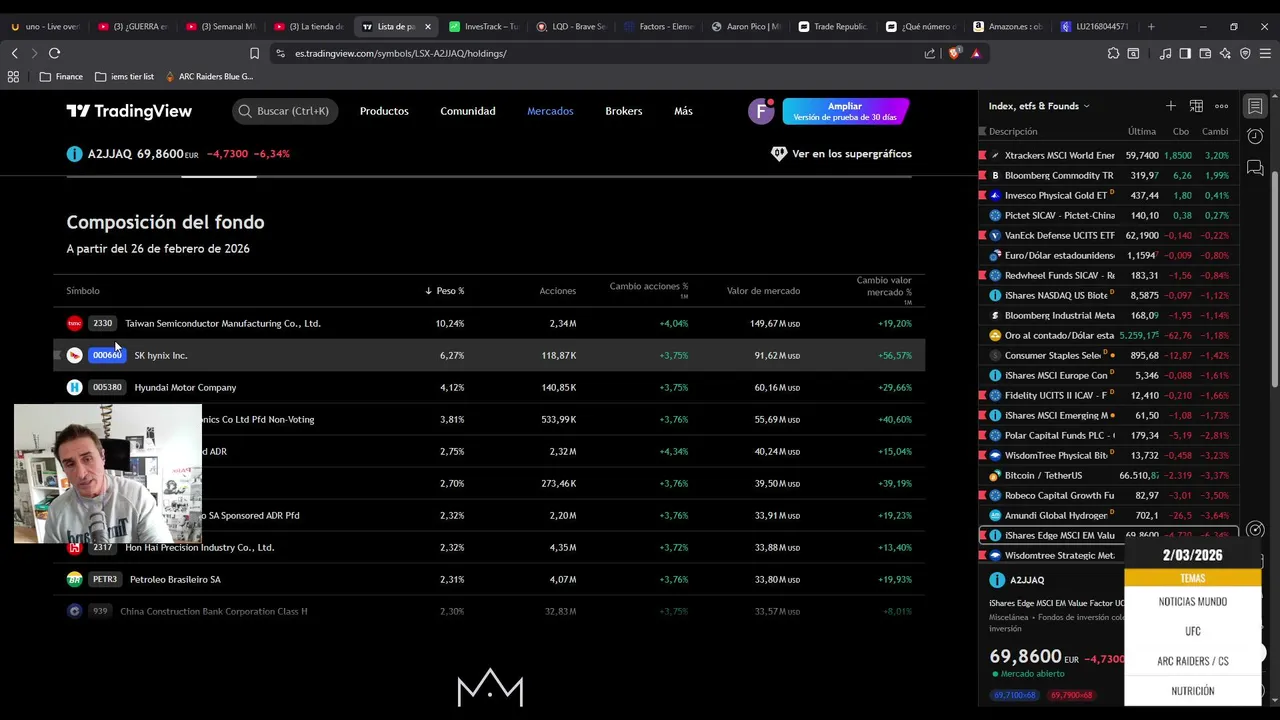Open the alerts clock icon in right sidebar
The height and width of the screenshot is (720, 1280).
(1255, 136)
